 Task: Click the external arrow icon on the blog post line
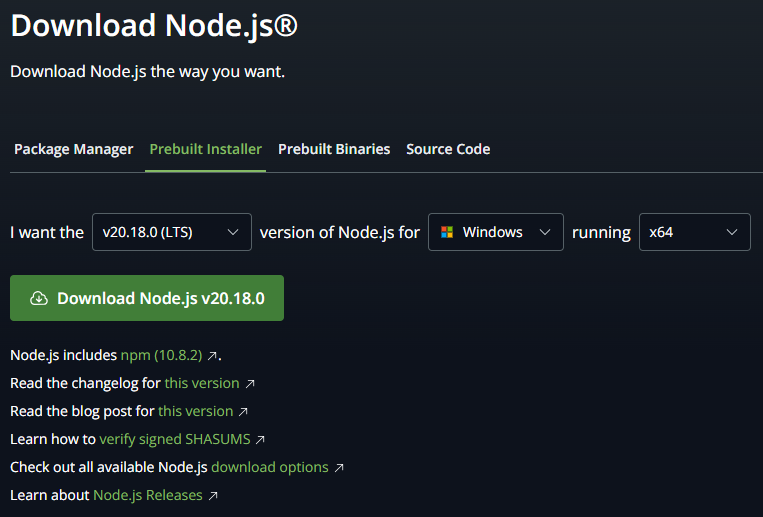coord(243,412)
